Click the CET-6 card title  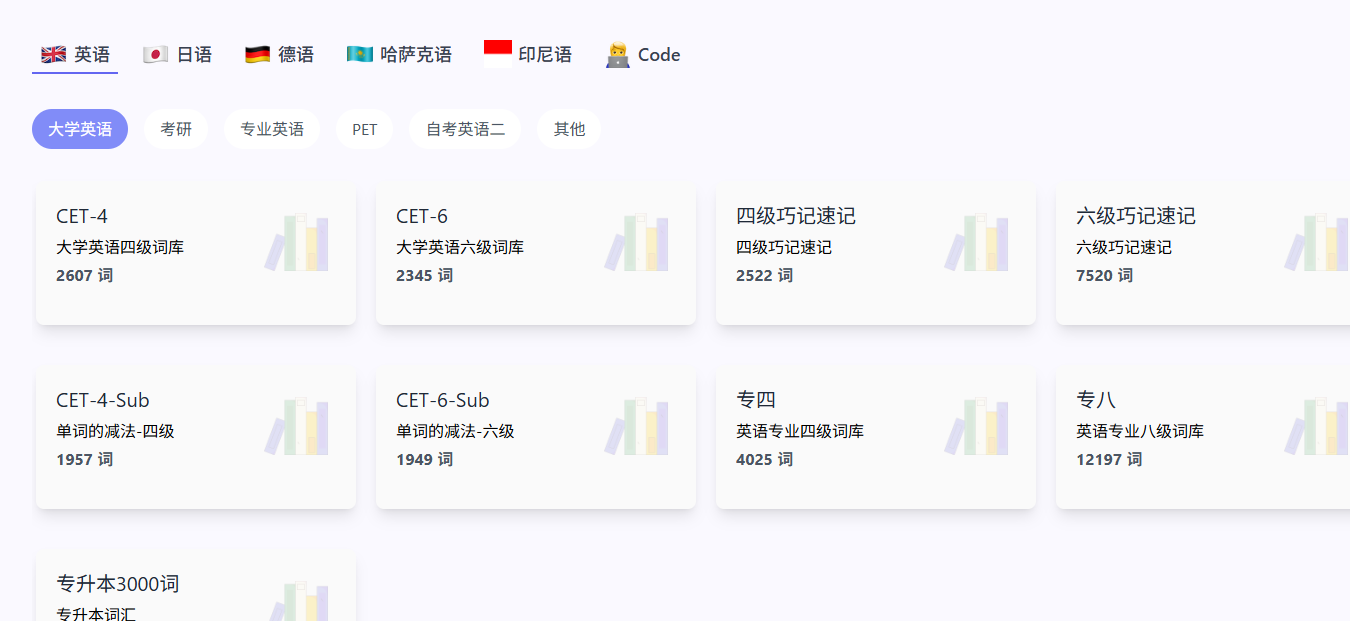[422, 216]
